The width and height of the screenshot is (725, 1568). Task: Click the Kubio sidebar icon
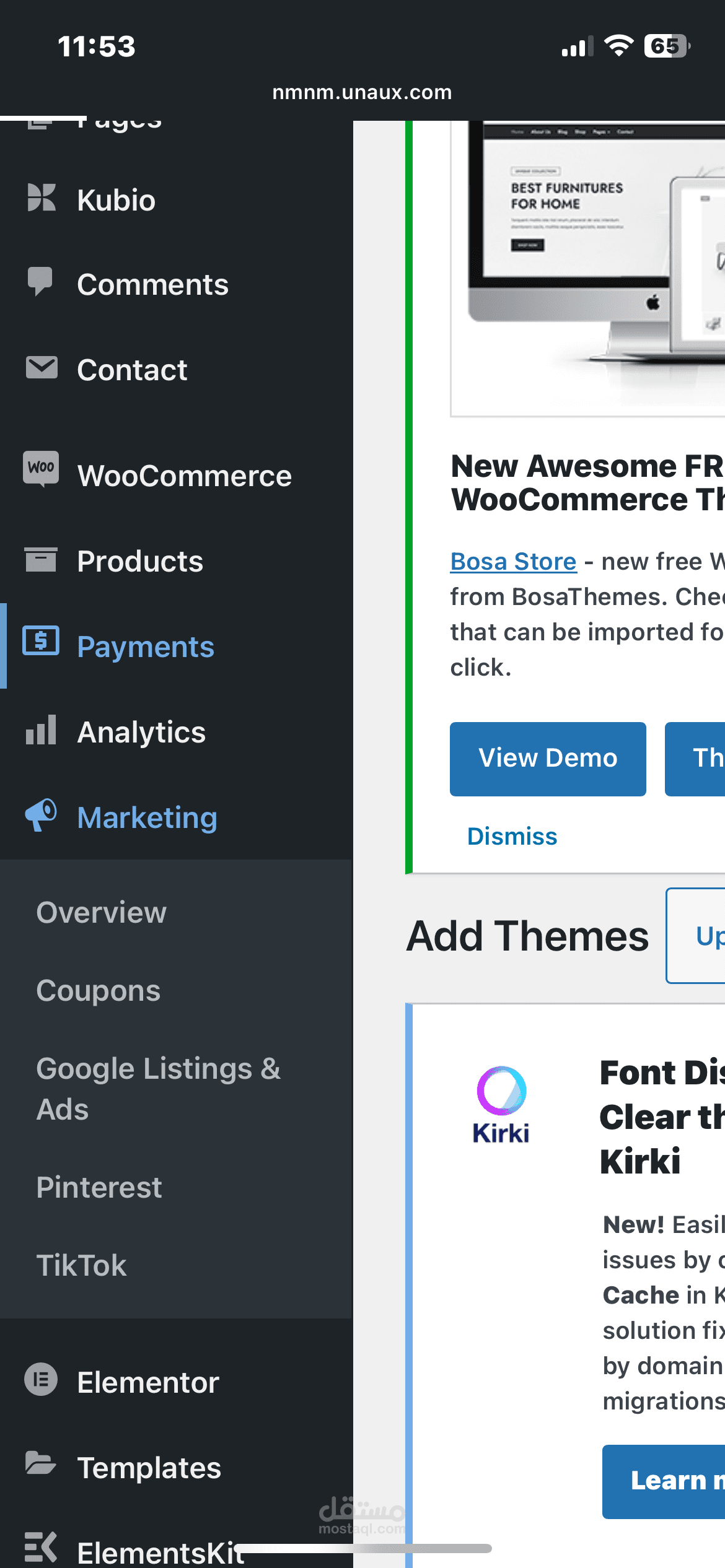coord(42,198)
